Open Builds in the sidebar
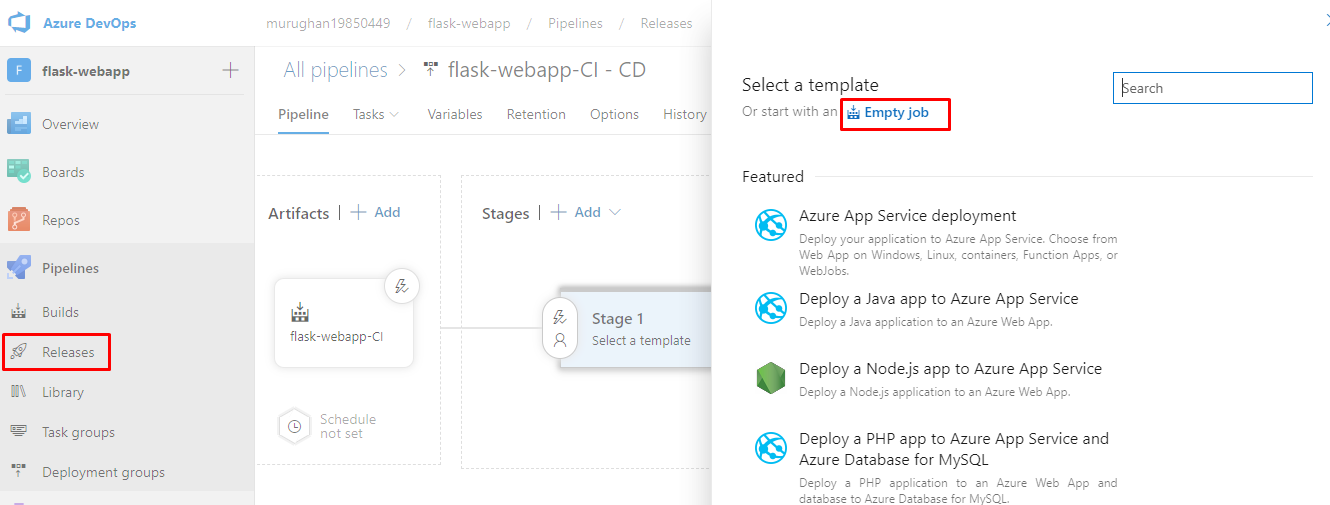 60,312
